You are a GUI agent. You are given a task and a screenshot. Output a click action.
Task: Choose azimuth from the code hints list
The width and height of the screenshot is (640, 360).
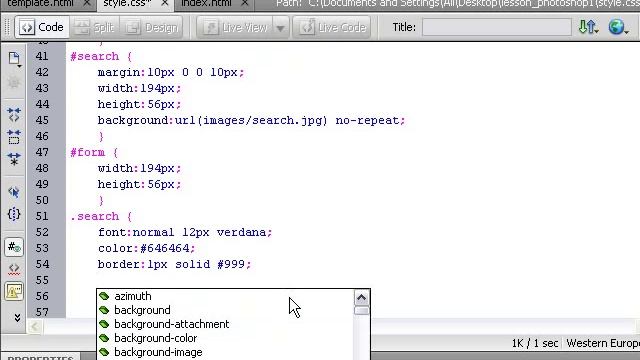(x=133, y=296)
